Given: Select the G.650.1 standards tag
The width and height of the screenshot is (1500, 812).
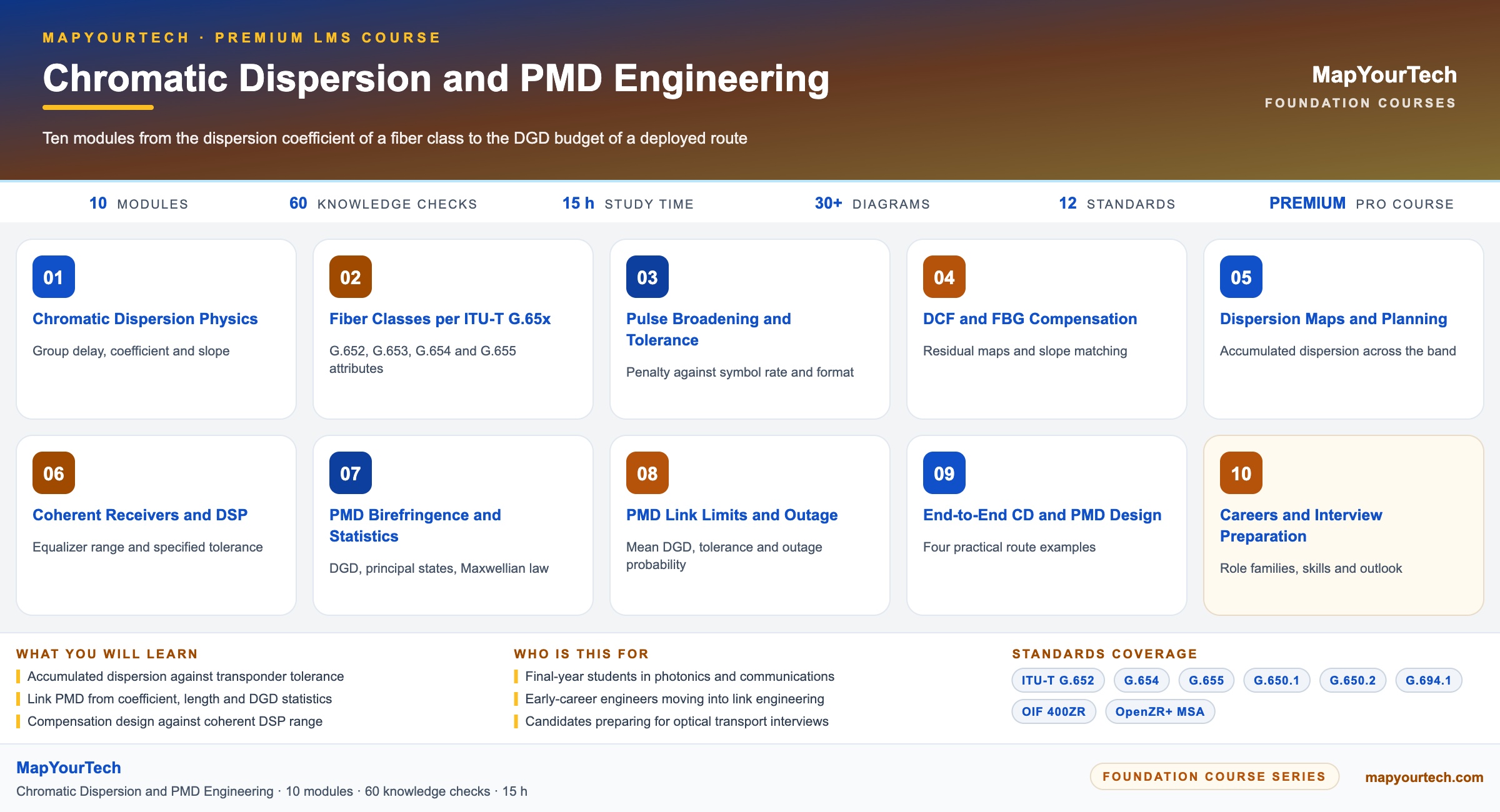Looking at the screenshot, I should coord(1277,680).
